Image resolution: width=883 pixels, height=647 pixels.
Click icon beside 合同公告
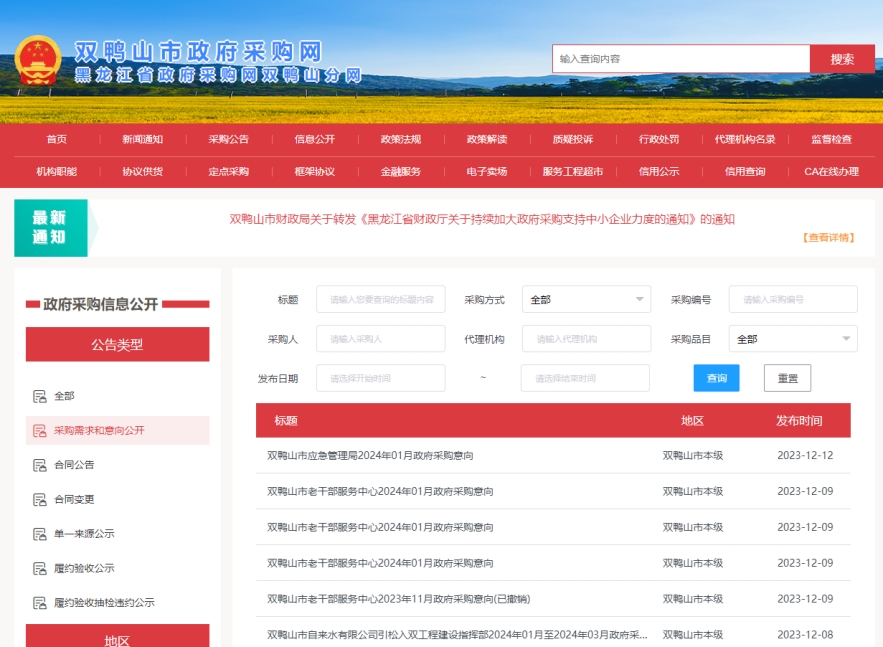40,465
